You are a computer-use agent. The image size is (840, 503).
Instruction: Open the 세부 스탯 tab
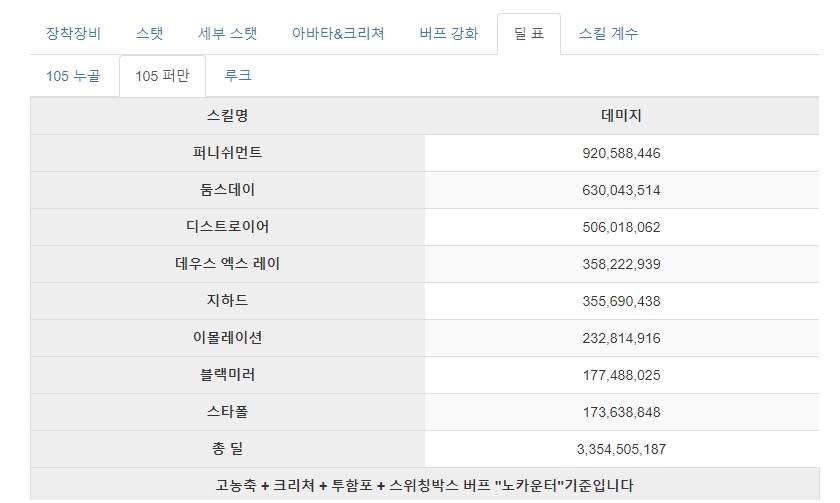click(228, 33)
